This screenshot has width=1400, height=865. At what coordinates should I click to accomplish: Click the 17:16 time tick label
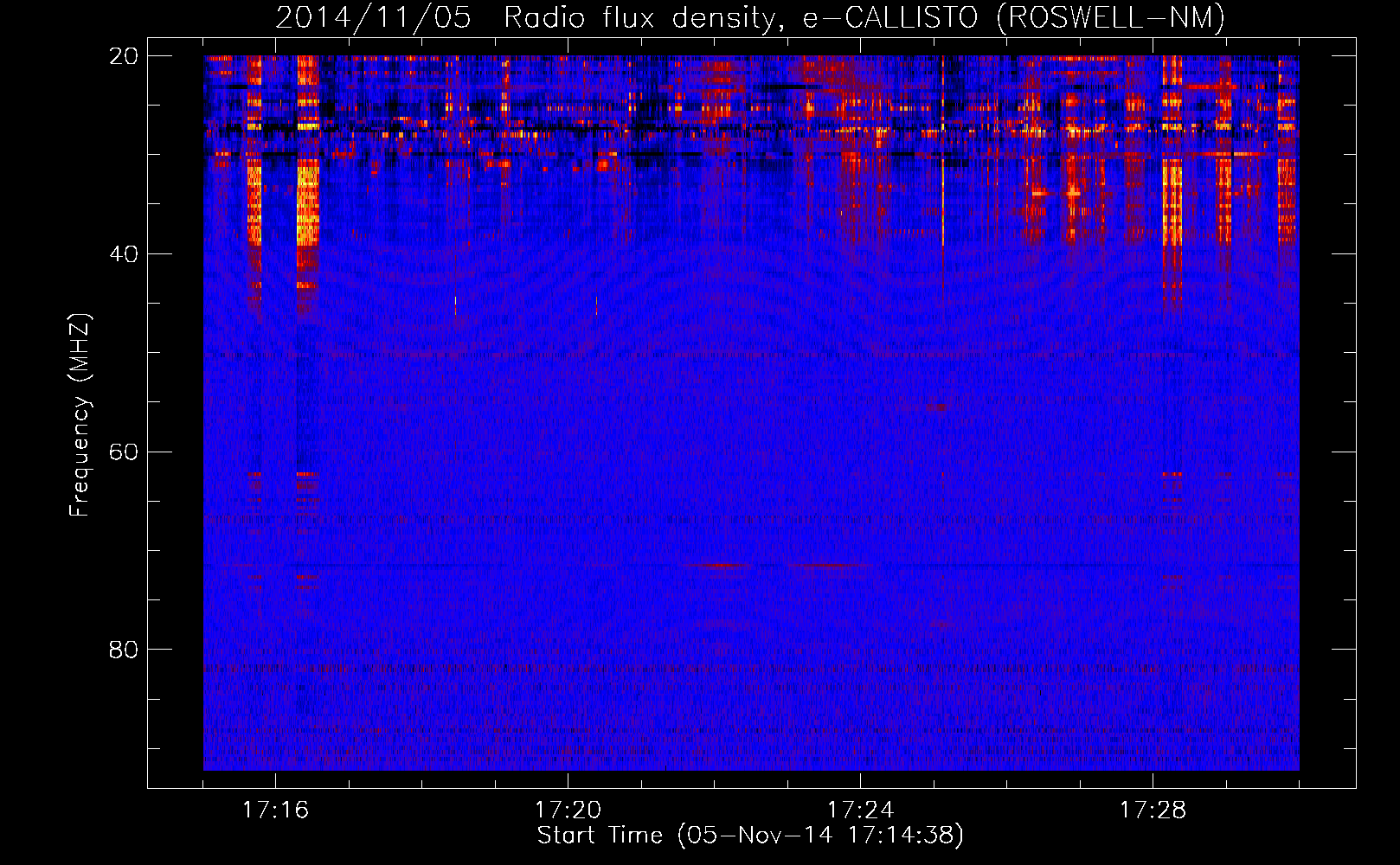pos(275,811)
